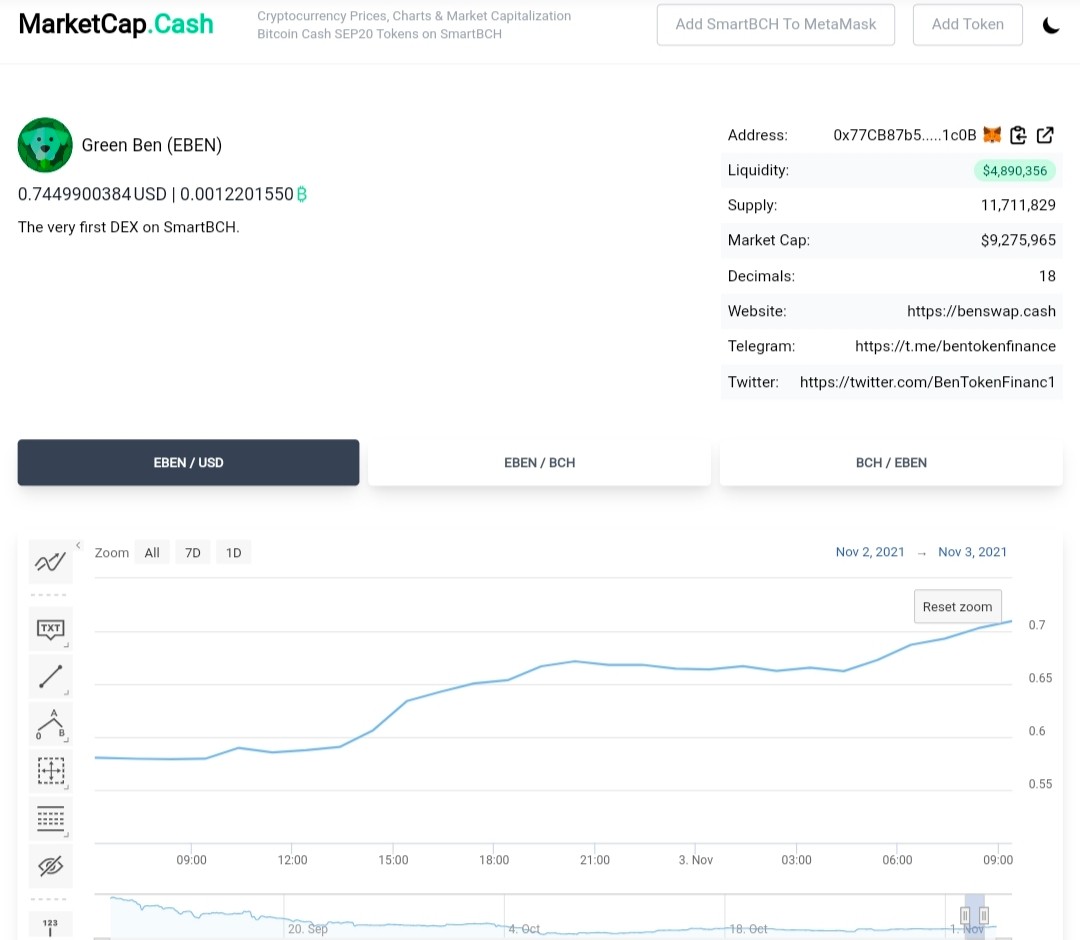Switch to the BCH / EBEN tab
This screenshot has width=1080, height=940.
pos(891,463)
